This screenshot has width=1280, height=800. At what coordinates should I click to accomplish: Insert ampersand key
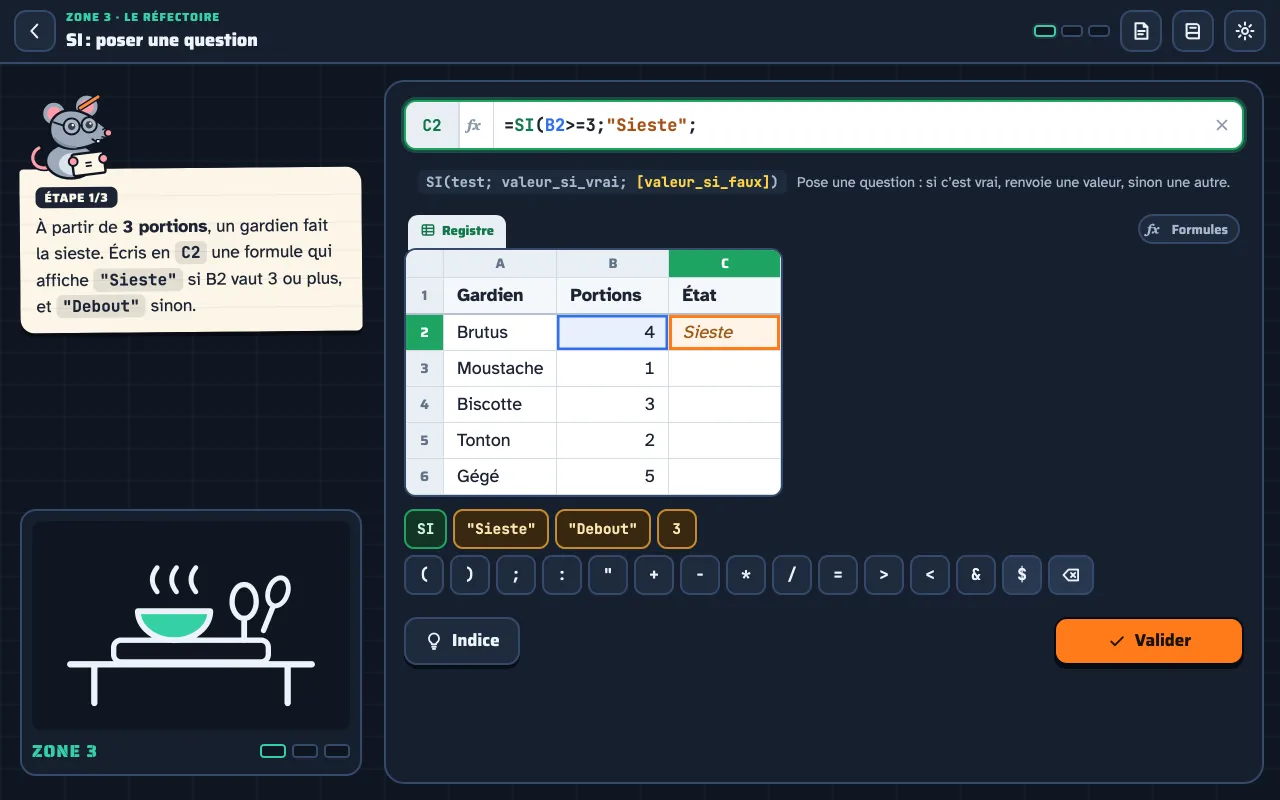click(976, 575)
